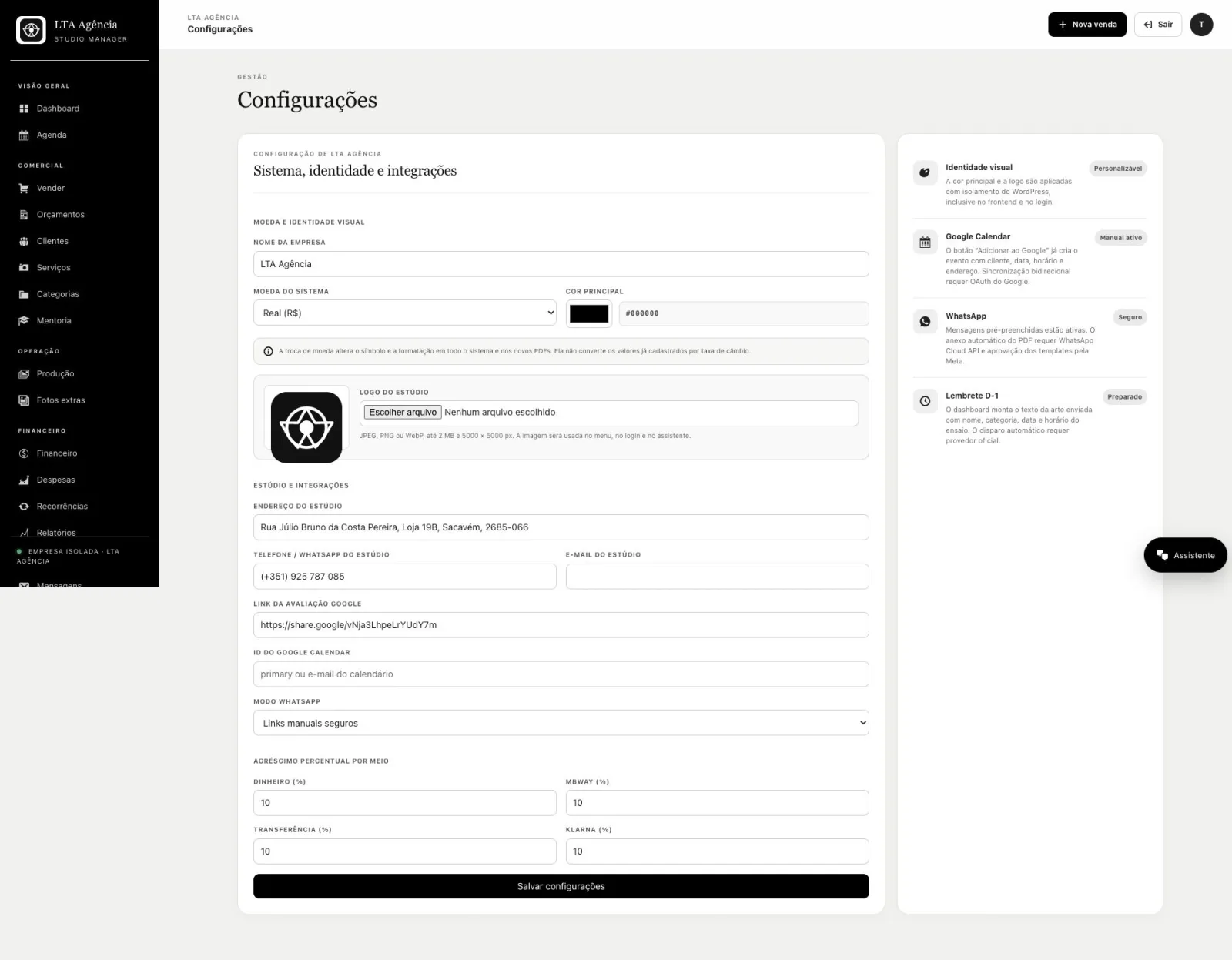Click the LTA Agência logo in sidebar
Image resolution: width=1232 pixels, height=960 pixels.
pyautogui.click(x=32, y=30)
